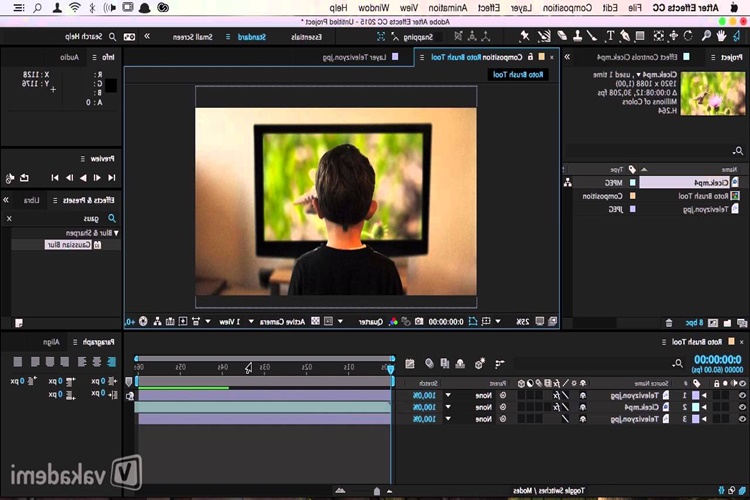Screen dimensions: 750x500
Task: Select the Rectangle shape tool
Action: 640,36
